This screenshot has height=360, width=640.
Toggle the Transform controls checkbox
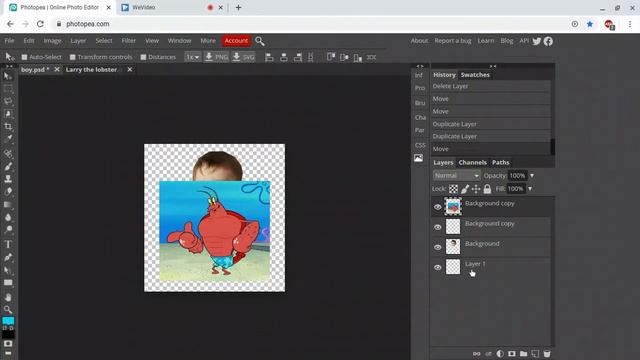tap(72, 57)
